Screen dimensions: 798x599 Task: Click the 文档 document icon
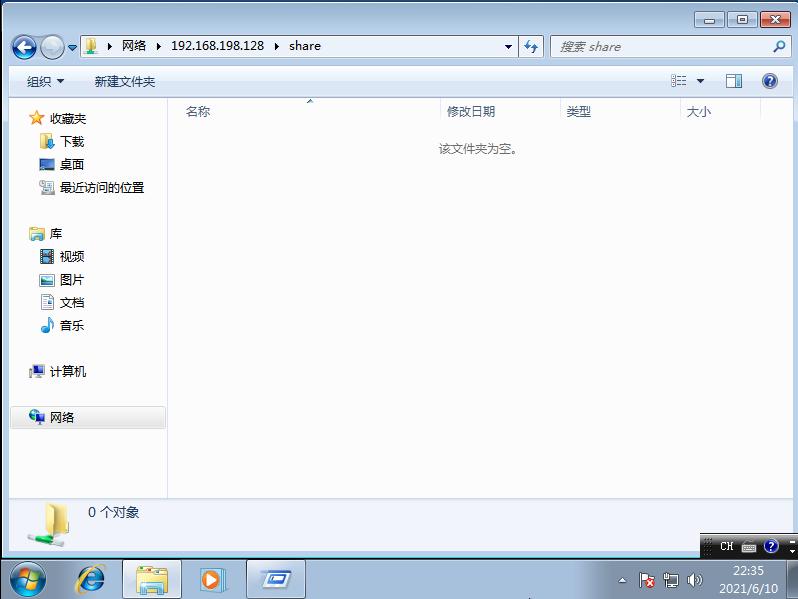coord(47,302)
